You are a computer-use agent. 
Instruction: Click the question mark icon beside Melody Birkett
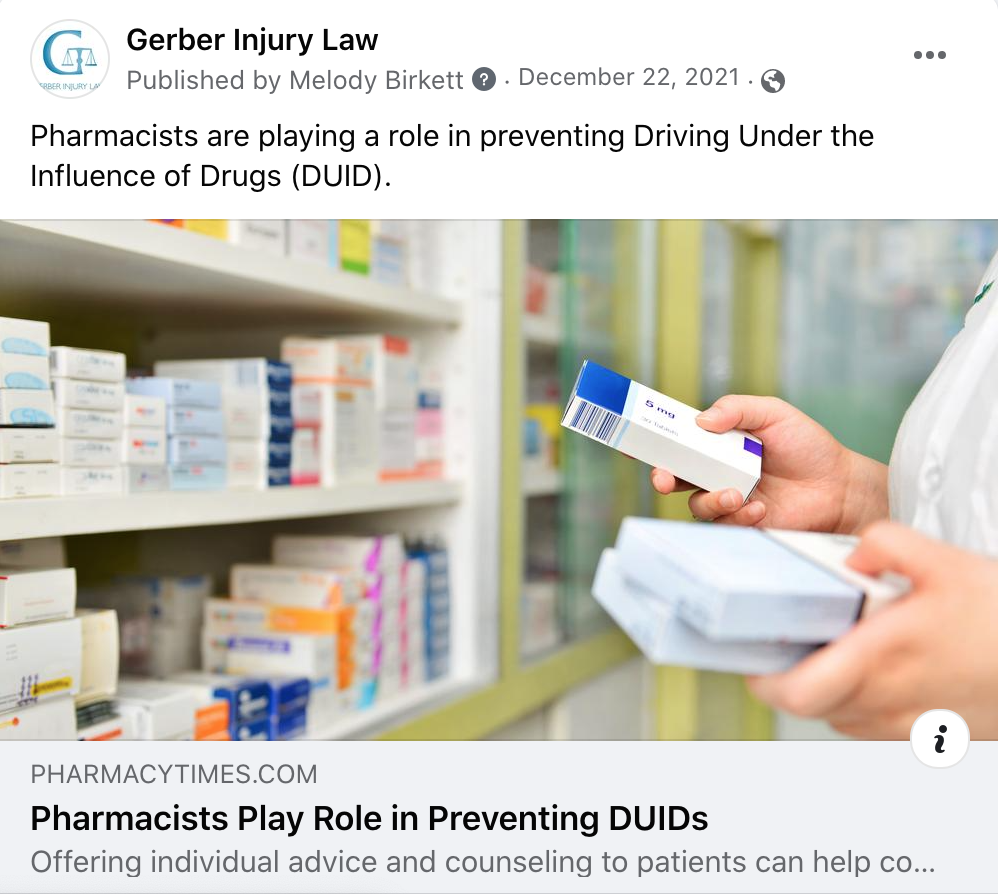click(484, 80)
